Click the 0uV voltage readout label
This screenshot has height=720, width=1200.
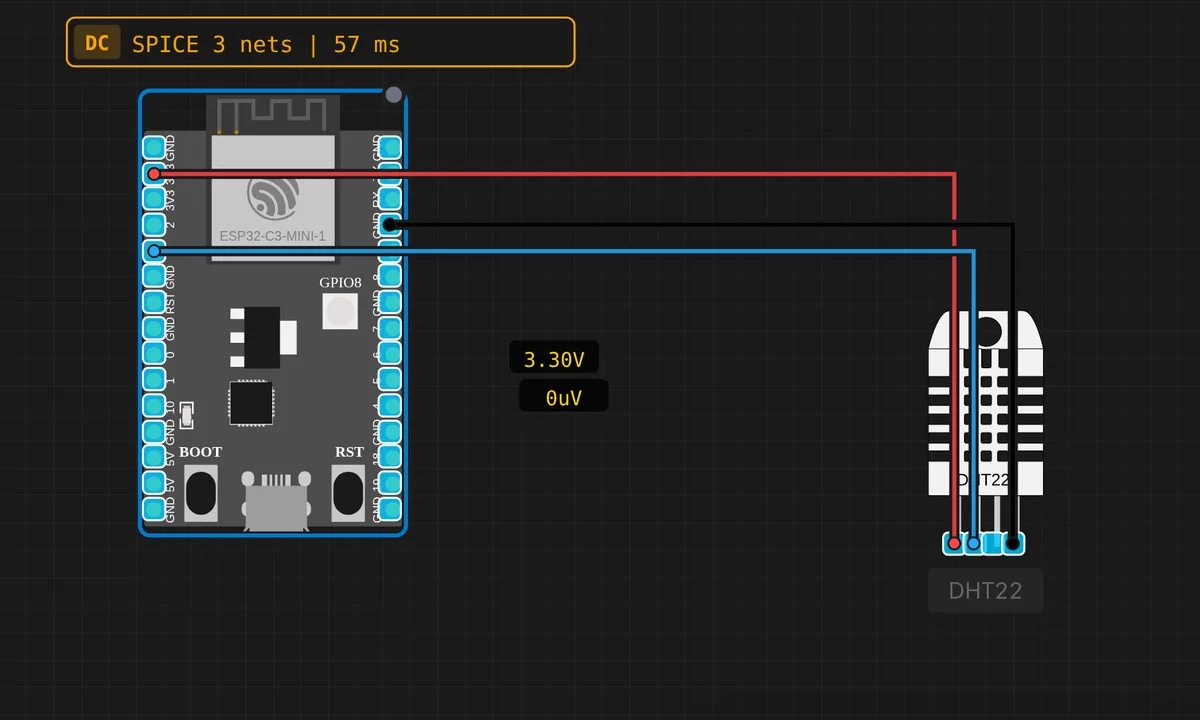(563, 397)
